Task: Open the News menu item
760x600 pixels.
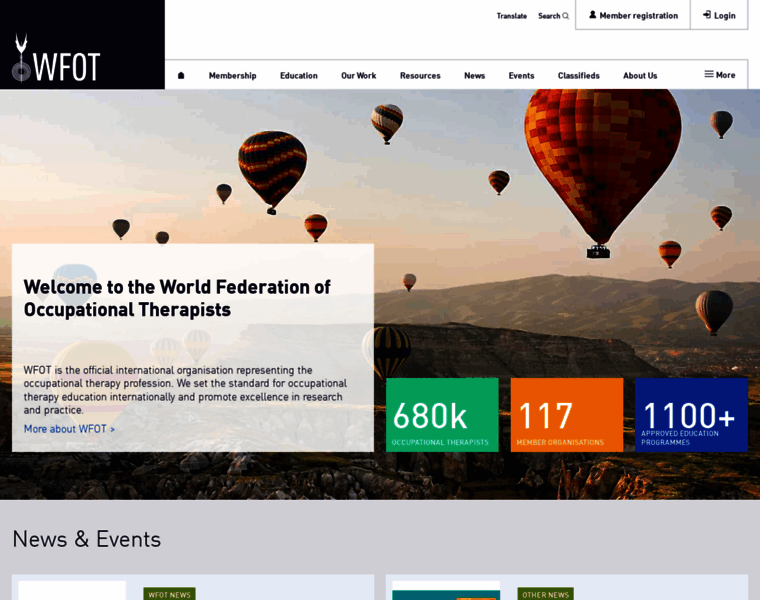Action: tap(475, 76)
